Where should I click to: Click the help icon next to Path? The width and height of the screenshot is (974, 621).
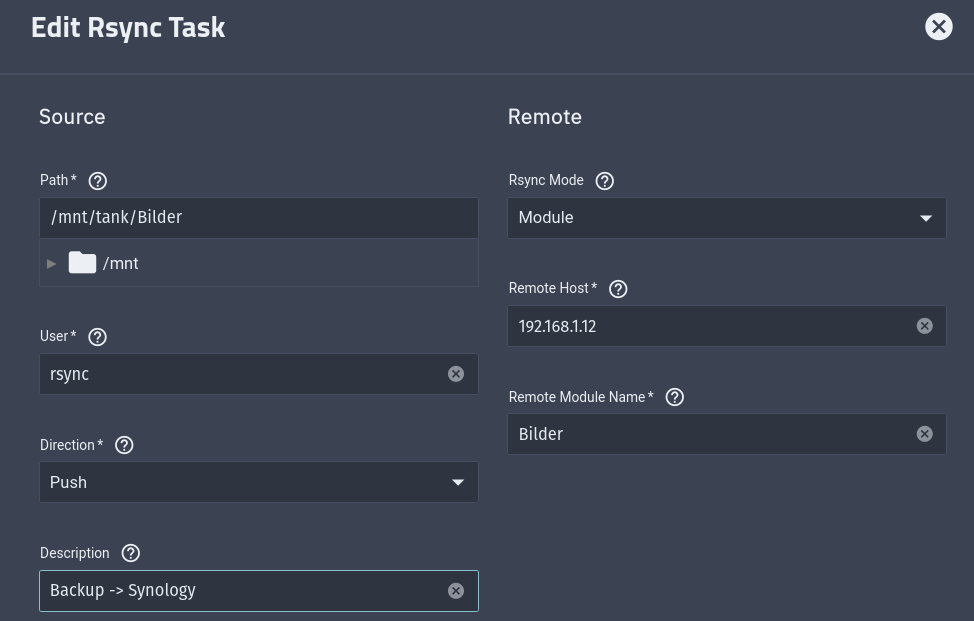click(x=97, y=181)
